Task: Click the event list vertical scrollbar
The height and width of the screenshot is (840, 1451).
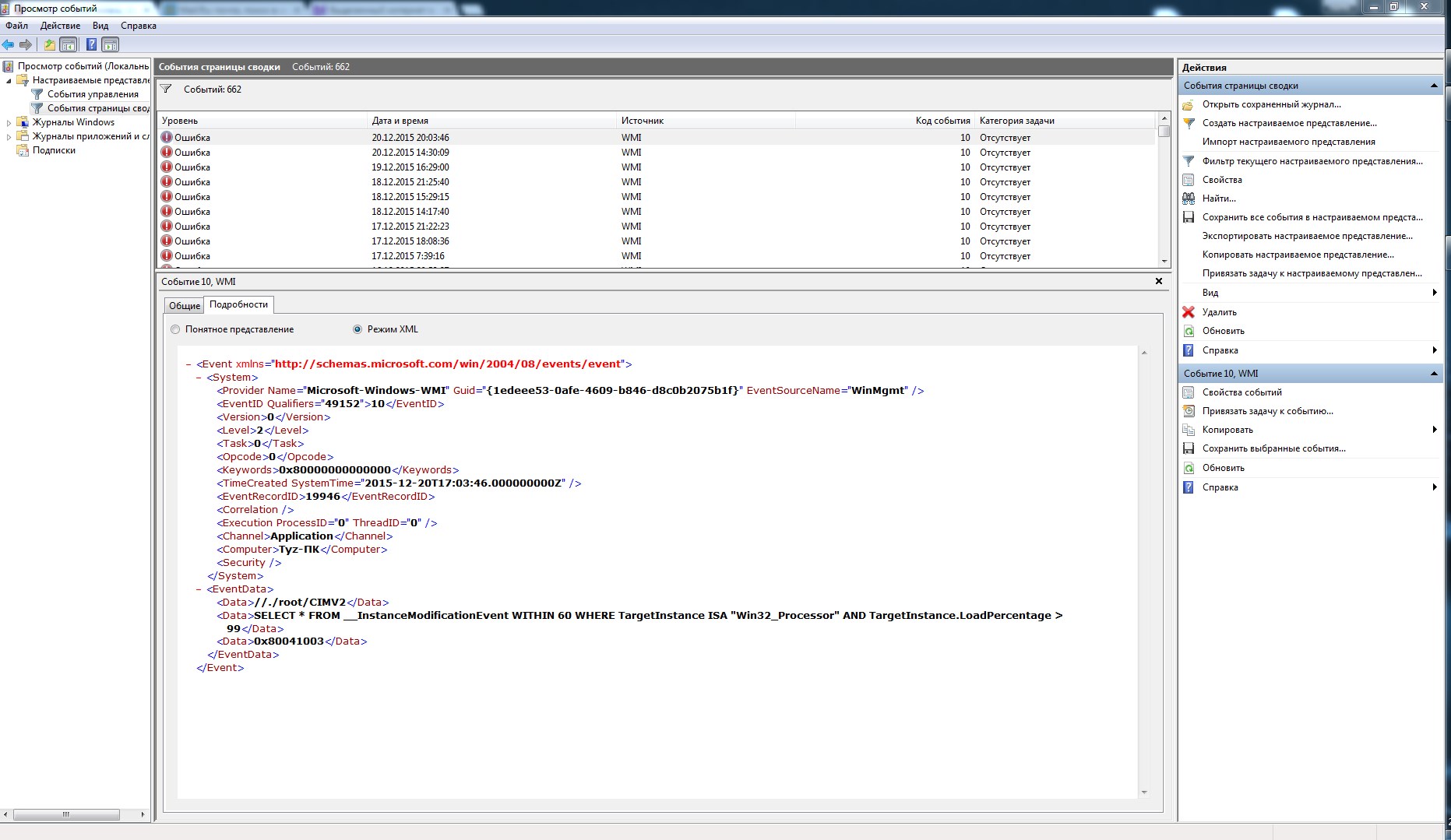Action: click(x=1164, y=195)
